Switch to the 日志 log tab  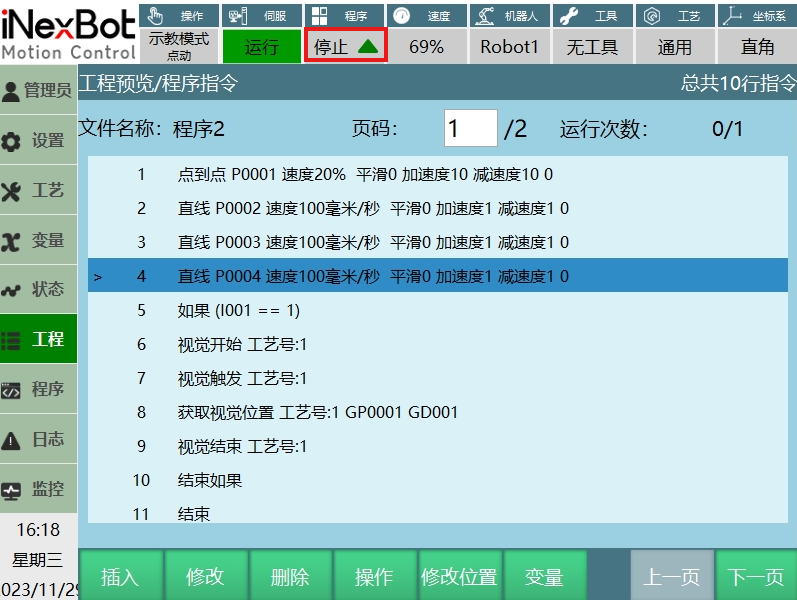click(38, 439)
